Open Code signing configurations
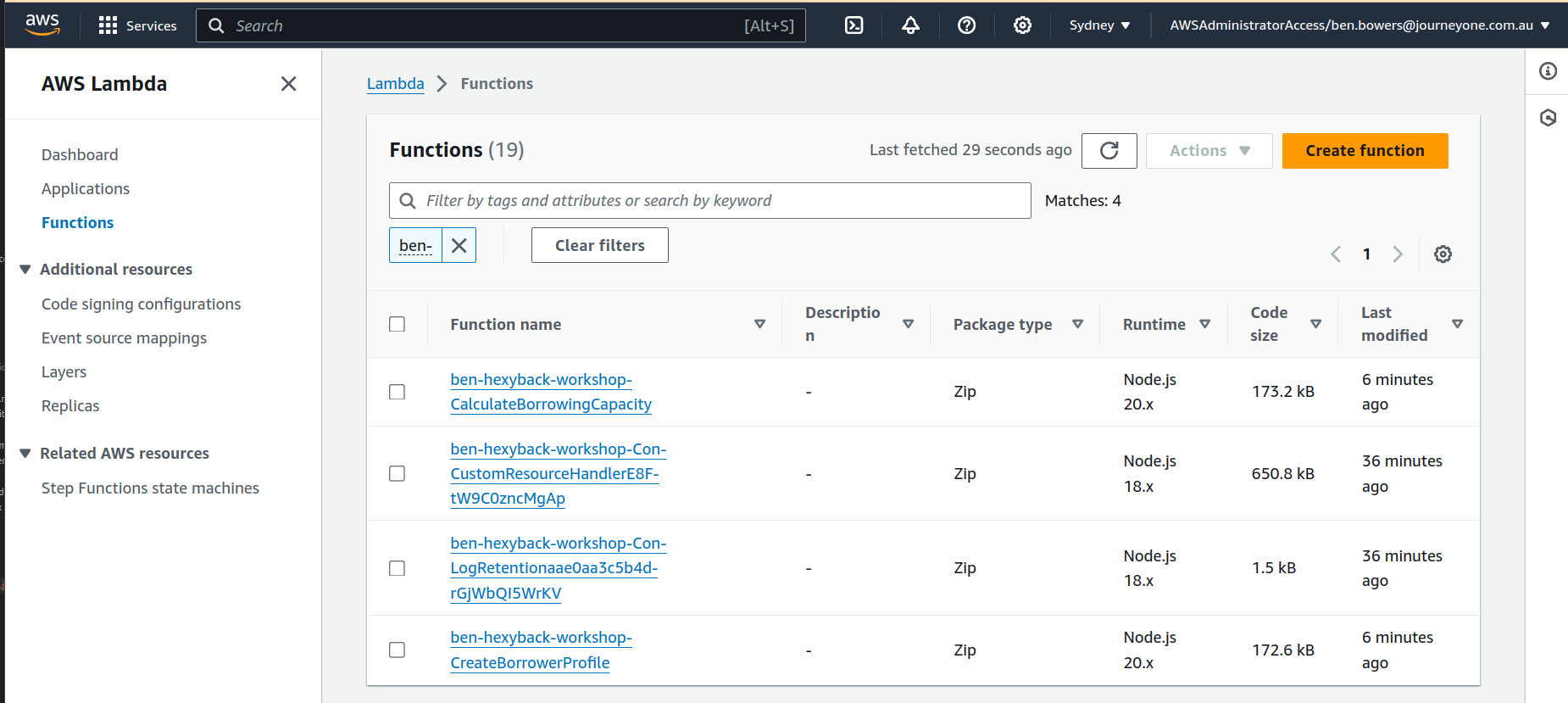Image resolution: width=1568 pixels, height=703 pixels. (x=141, y=304)
